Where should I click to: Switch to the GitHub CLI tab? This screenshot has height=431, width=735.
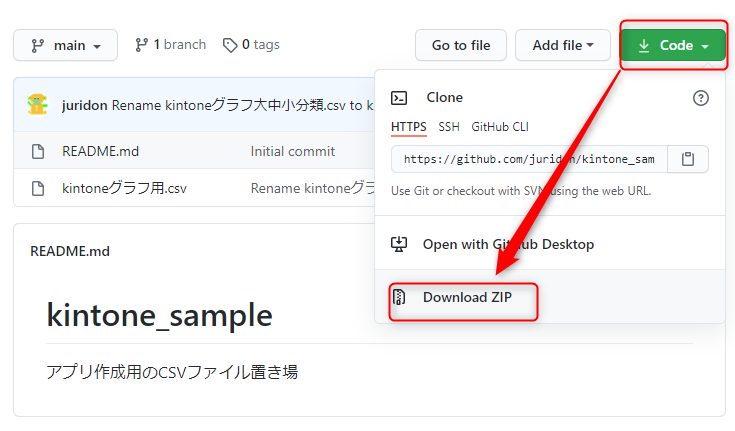click(500, 127)
